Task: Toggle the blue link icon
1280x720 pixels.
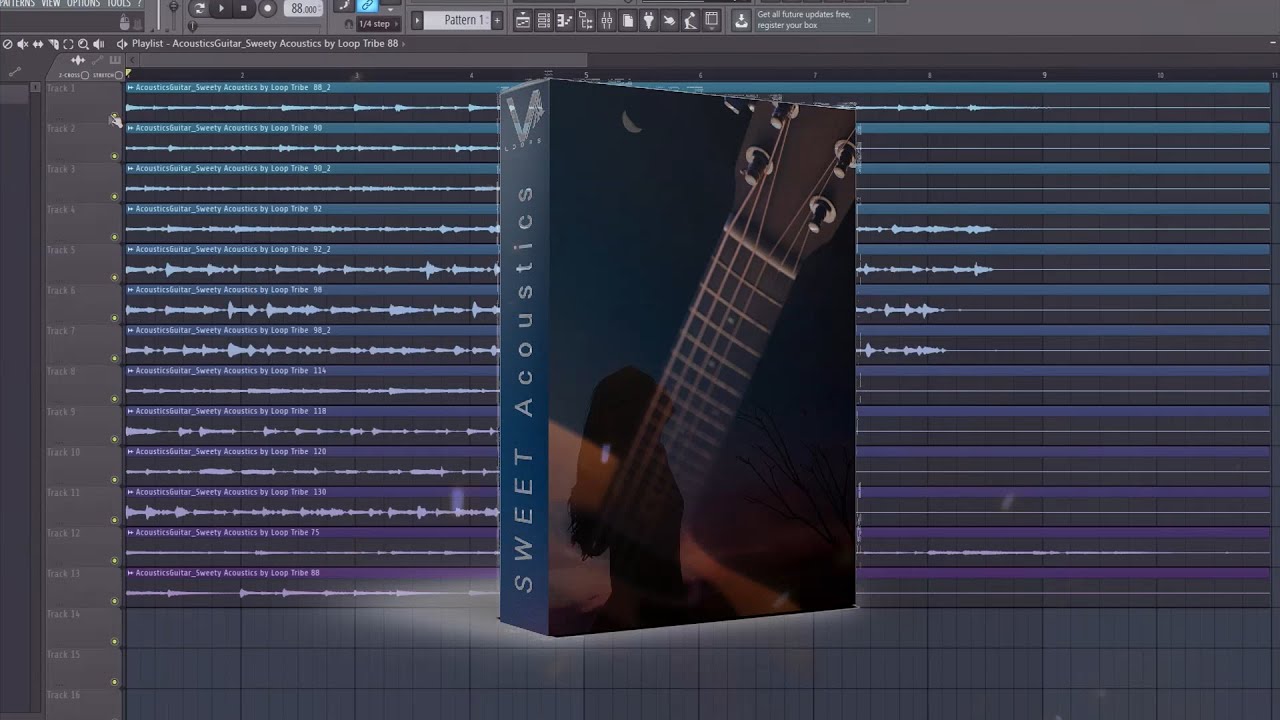Action: point(367,5)
